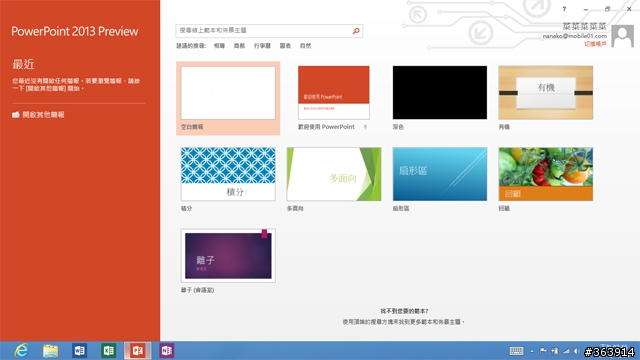This screenshot has width=640, height=360.
Task: Select the 自然 suggested search
Action: click(x=305, y=46)
